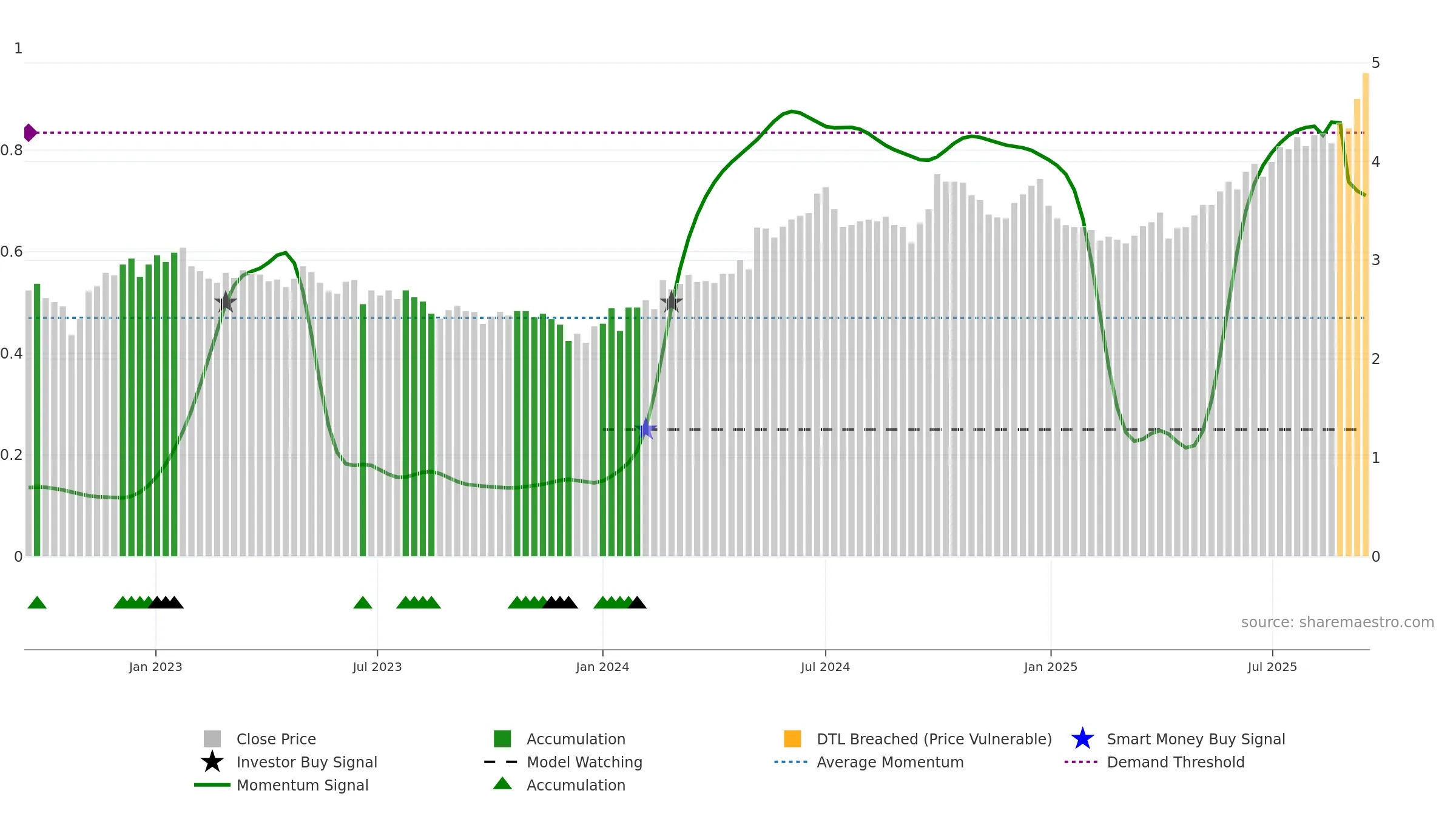
Task: Click the purple diamond on Demand Threshold line
Action: tap(30, 132)
